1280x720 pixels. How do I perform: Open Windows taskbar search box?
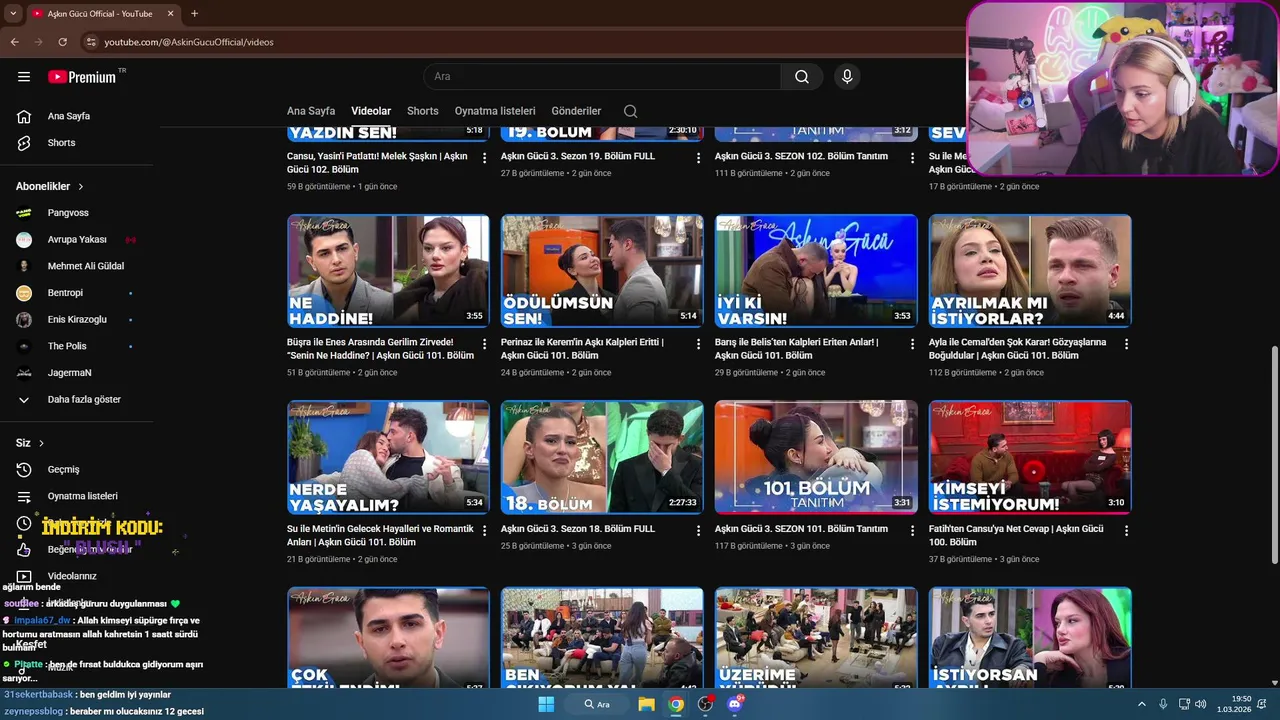point(598,704)
